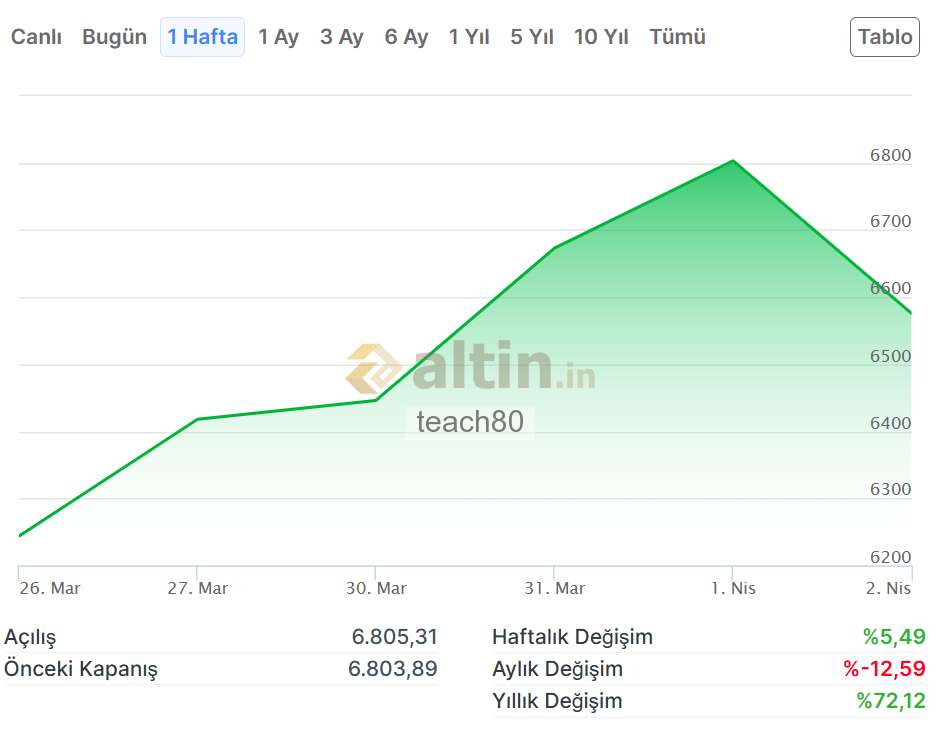Click the line point at 27. Mar

(197, 419)
